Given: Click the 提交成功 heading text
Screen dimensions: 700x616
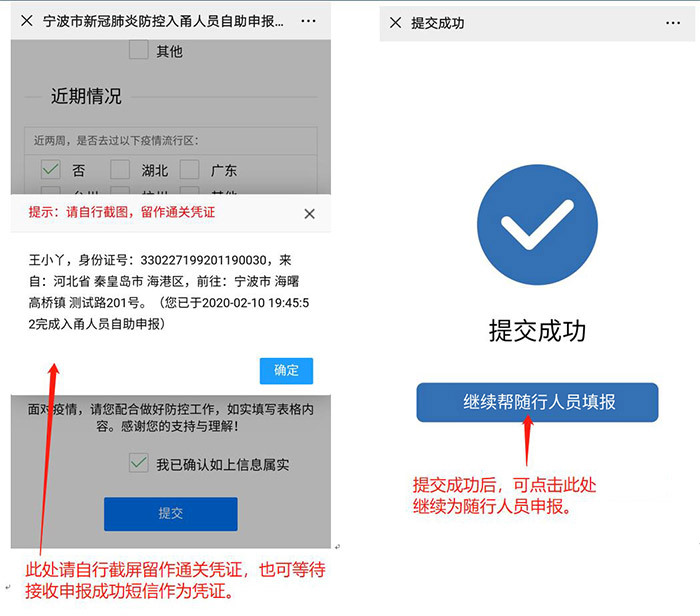Looking at the screenshot, I should pyautogui.click(x=537, y=331).
